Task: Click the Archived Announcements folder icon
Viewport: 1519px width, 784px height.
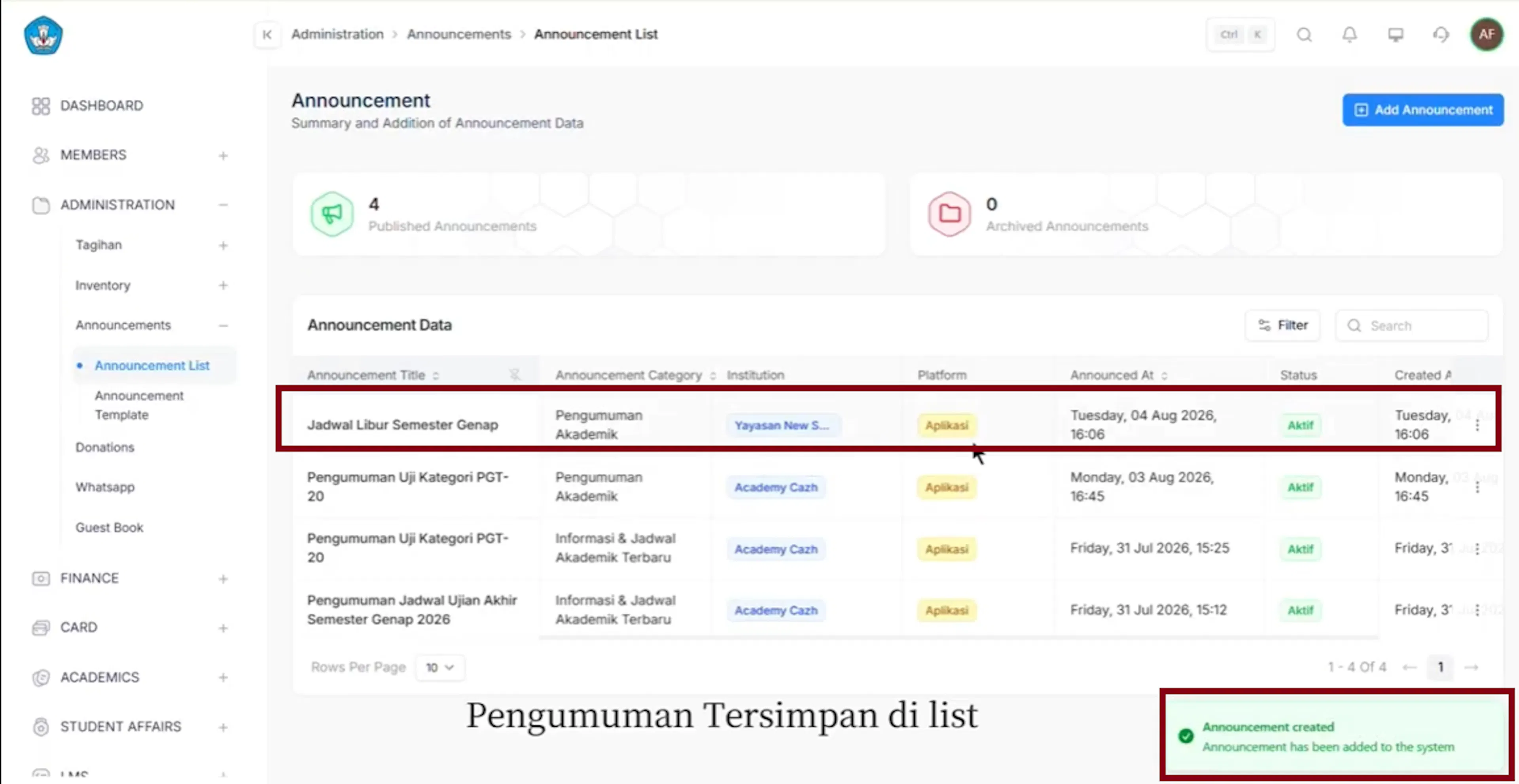Action: 949,214
